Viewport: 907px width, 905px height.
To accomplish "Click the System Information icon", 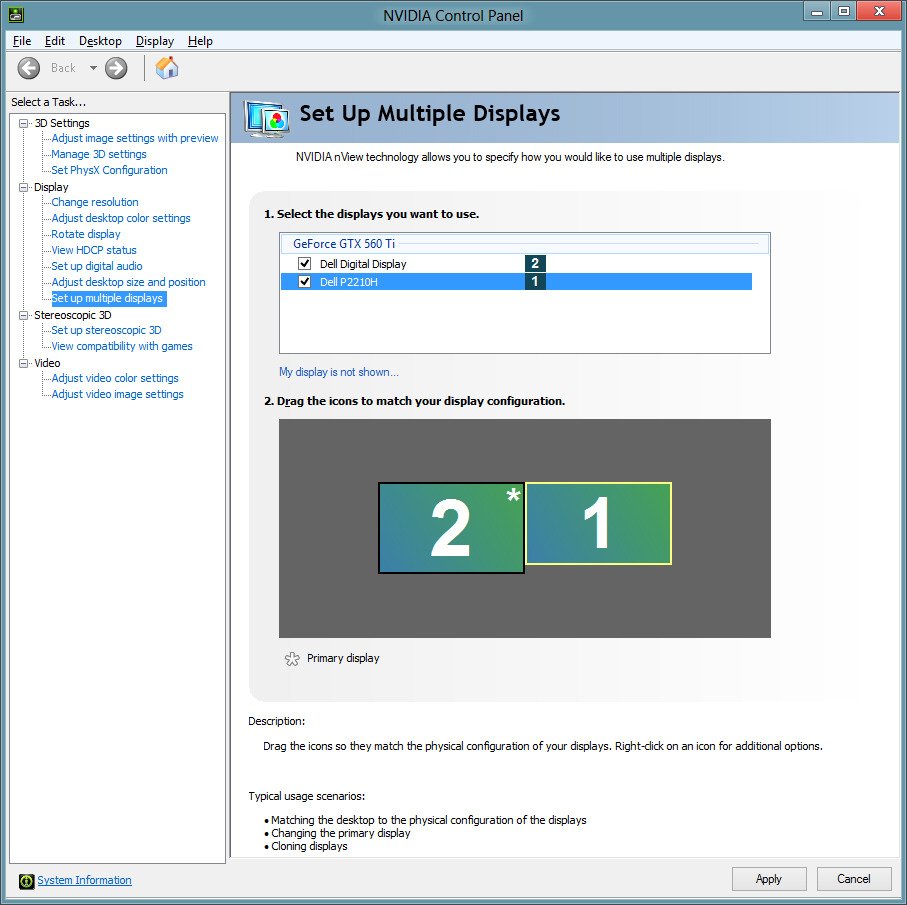I will pos(26,881).
